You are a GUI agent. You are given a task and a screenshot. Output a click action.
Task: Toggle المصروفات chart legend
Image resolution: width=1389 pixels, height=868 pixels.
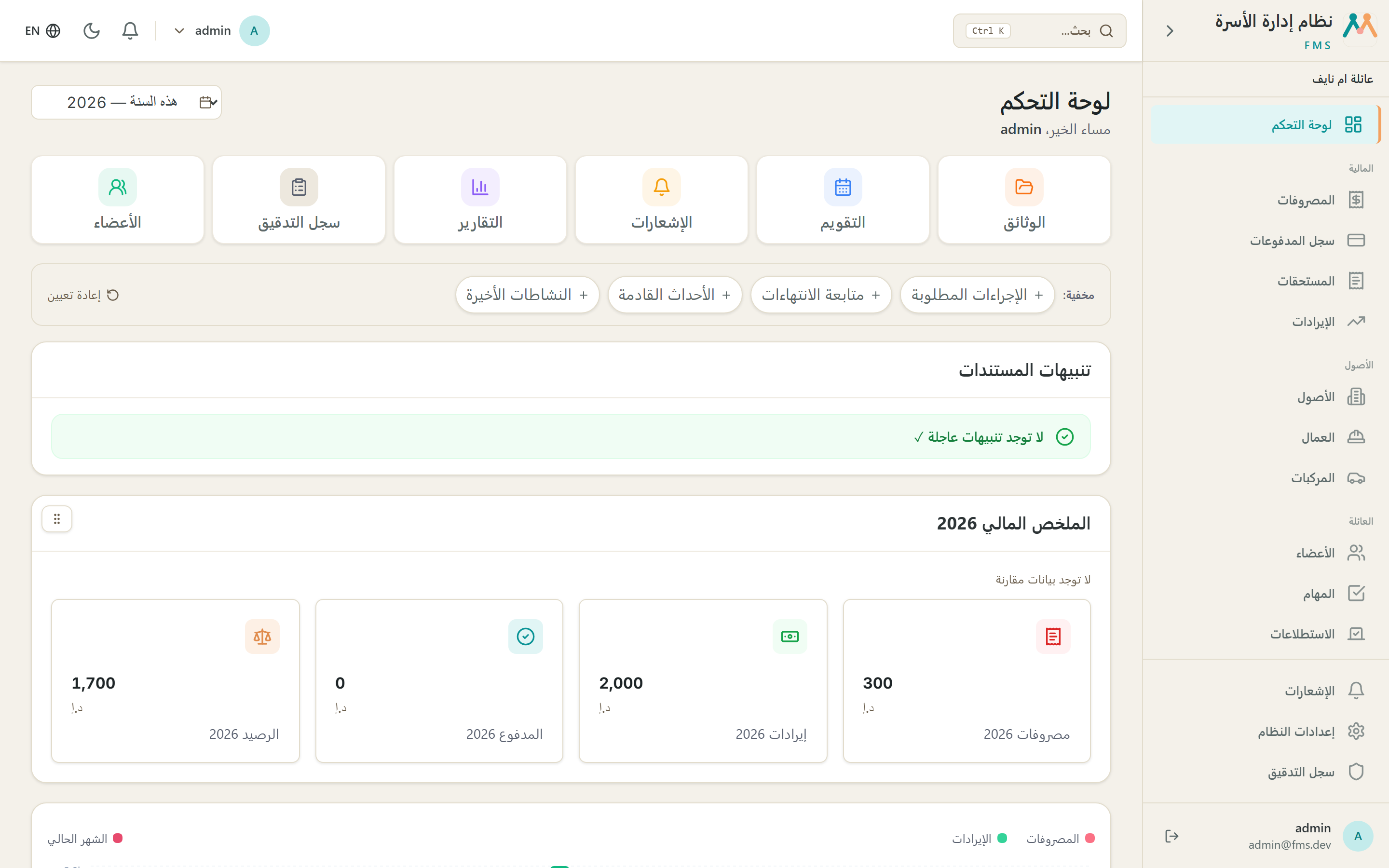pyautogui.click(x=1061, y=839)
